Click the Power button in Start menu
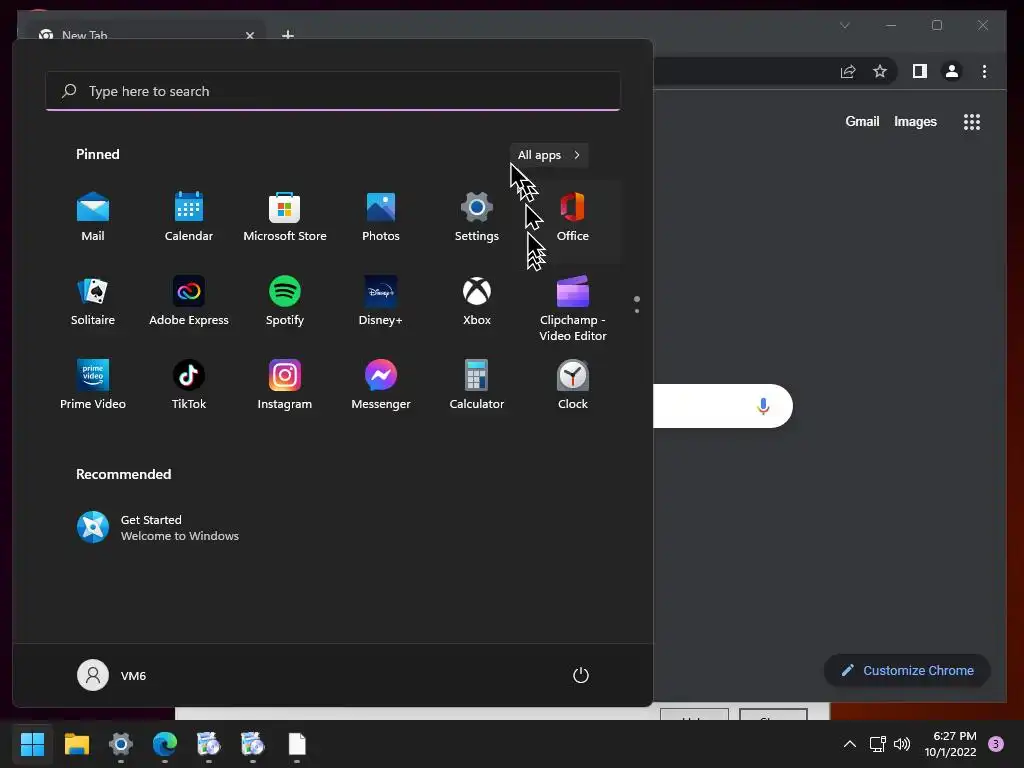 coord(581,675)
